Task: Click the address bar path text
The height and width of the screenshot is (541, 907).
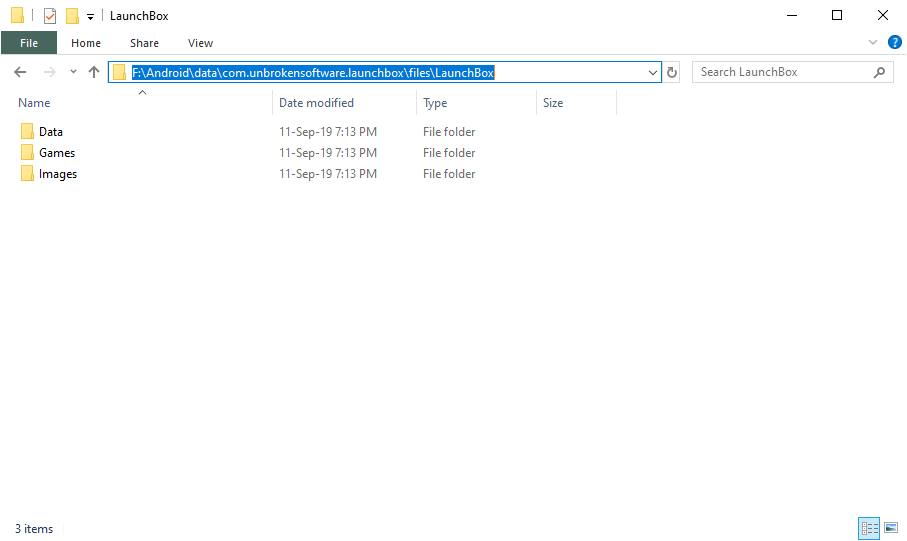Action: 313,72
